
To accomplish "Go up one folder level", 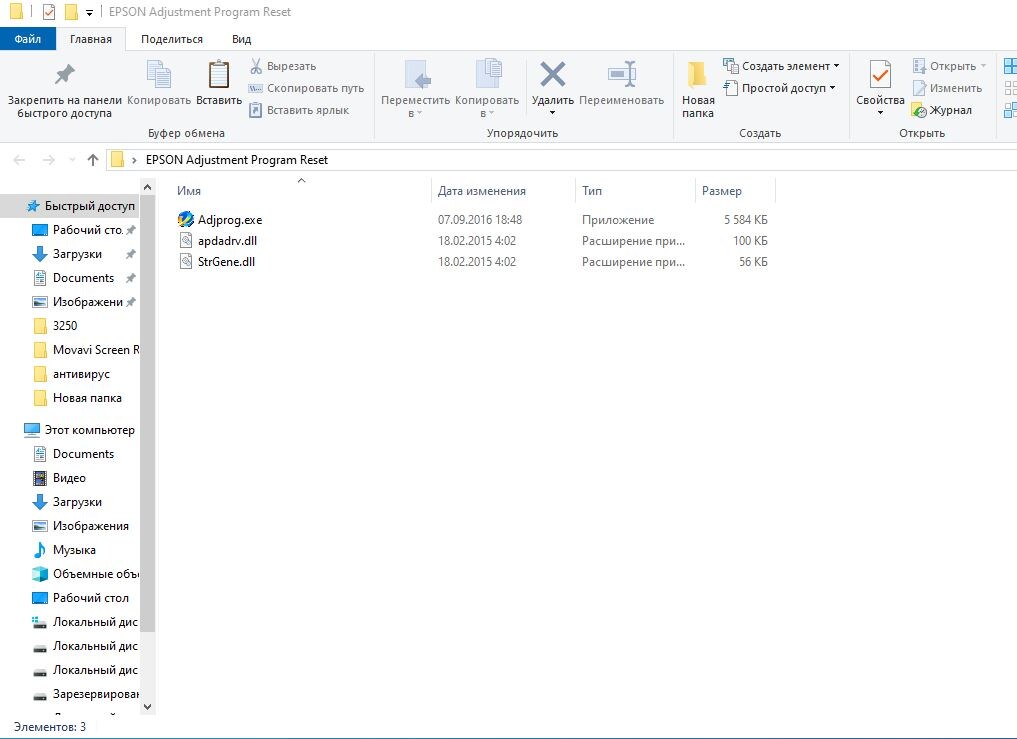I will coord(93,160).
